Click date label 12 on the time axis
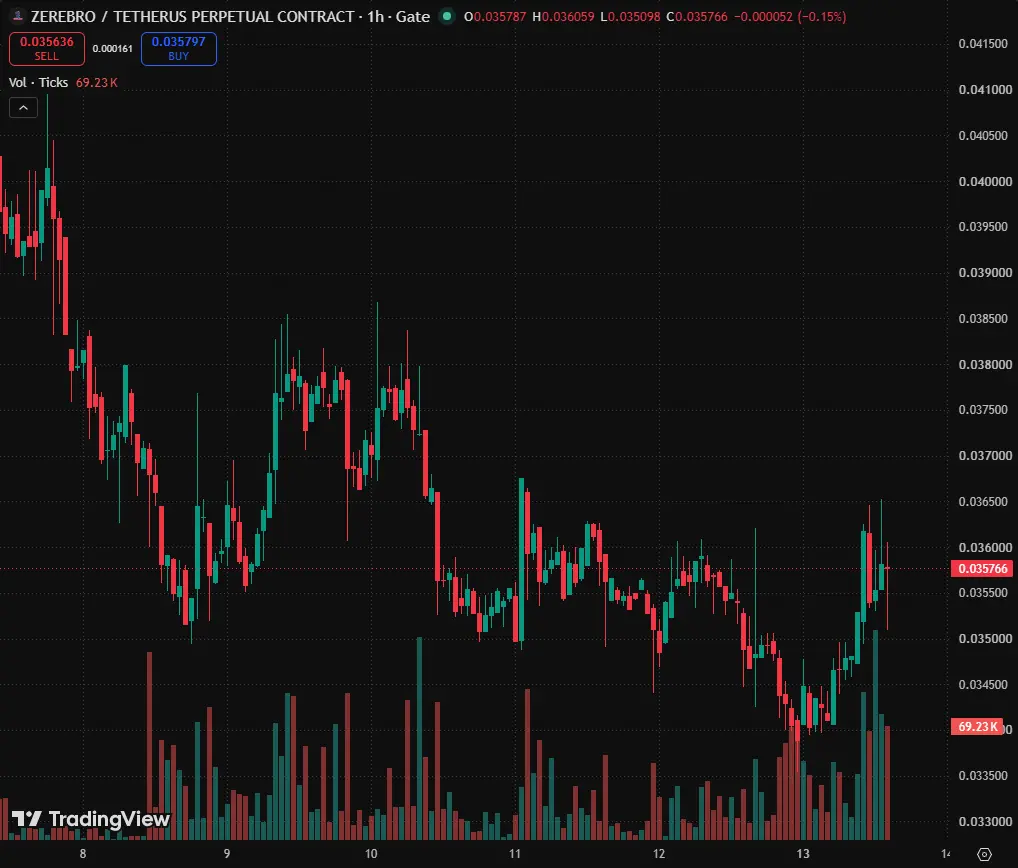This screenshot has height=868, width=1018. point(659,854)
